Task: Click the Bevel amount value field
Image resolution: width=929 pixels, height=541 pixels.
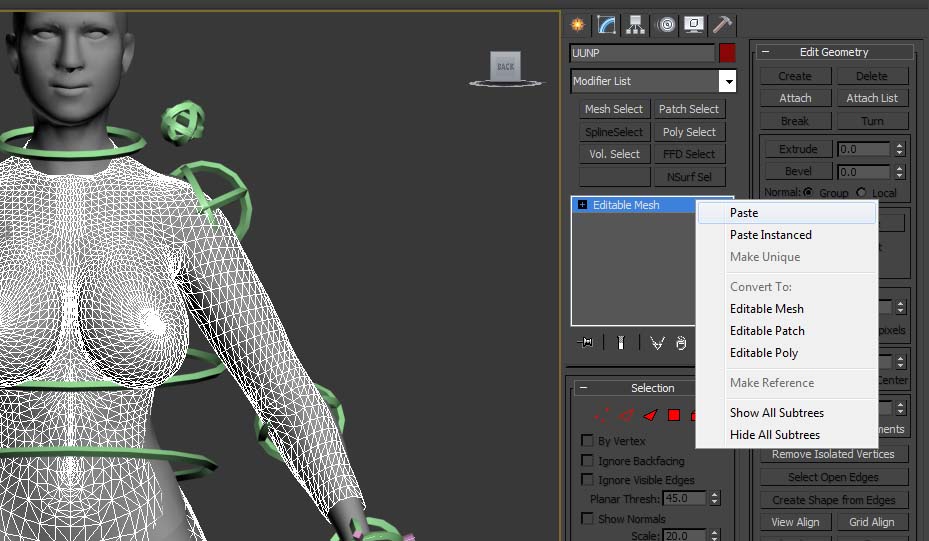Action: coord(864,172)
